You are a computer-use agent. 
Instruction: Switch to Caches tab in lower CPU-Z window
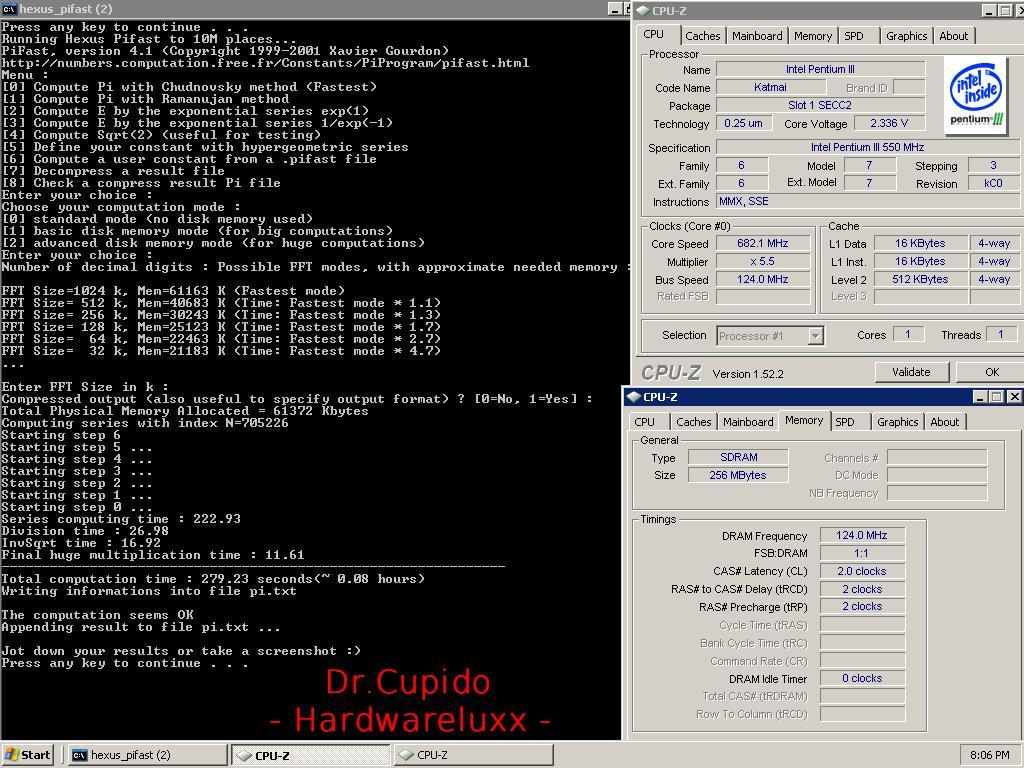tap(694, 422)
